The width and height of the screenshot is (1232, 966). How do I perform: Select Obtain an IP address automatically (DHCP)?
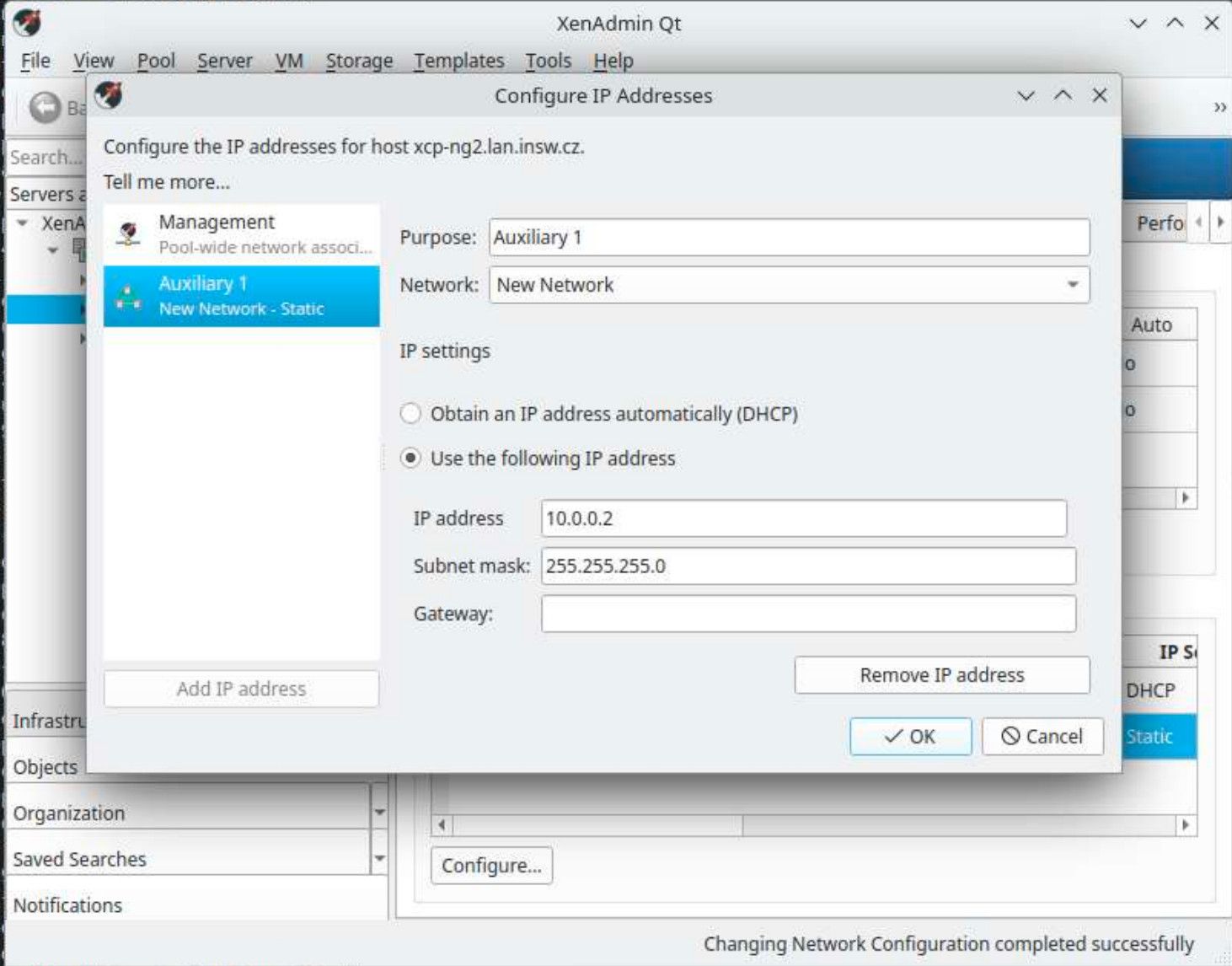(411, 414)
